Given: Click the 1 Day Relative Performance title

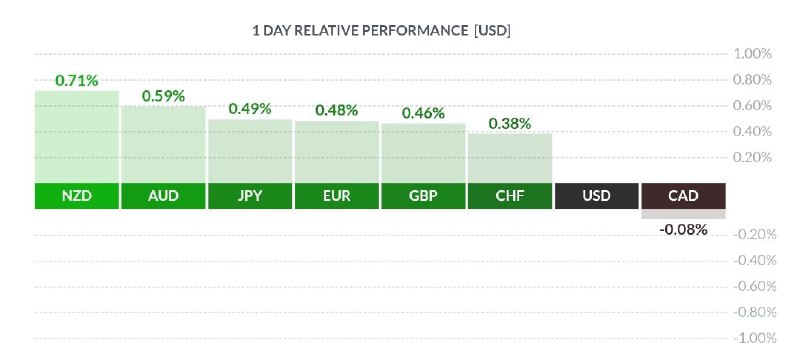Looking at the screenshot, I should (382, 31).
